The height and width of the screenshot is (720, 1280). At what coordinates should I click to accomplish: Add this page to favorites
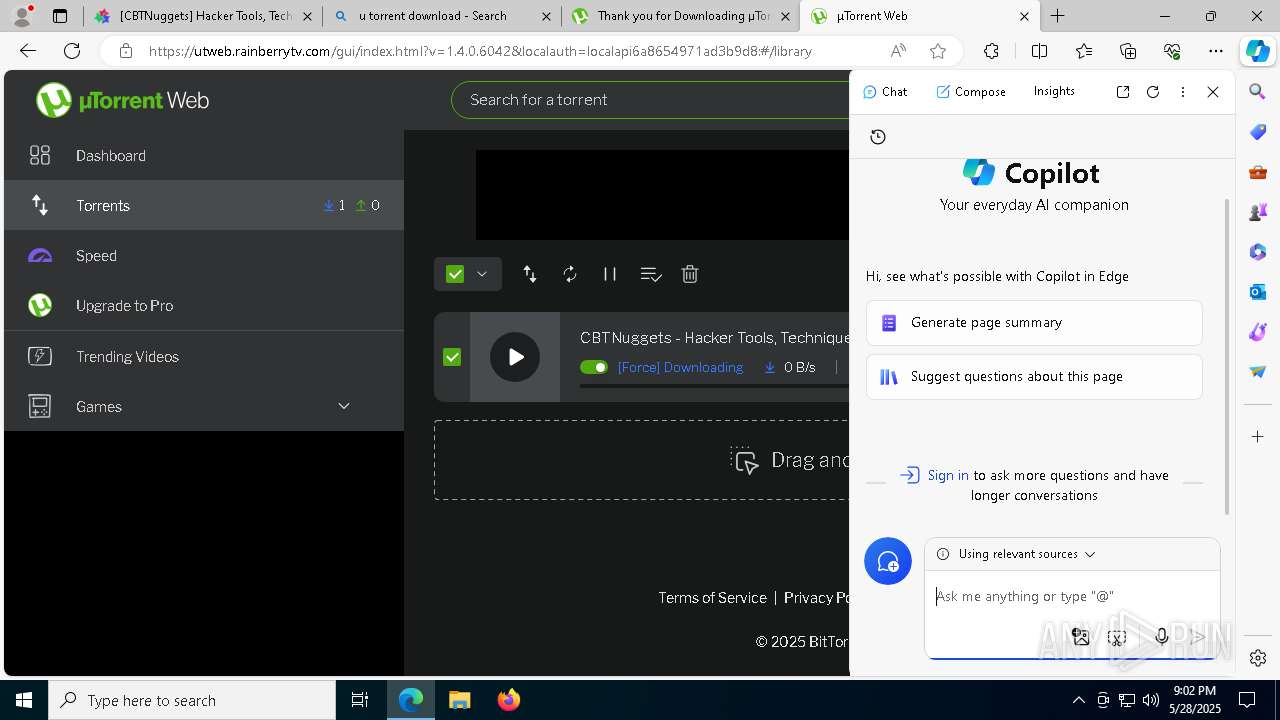938,51
